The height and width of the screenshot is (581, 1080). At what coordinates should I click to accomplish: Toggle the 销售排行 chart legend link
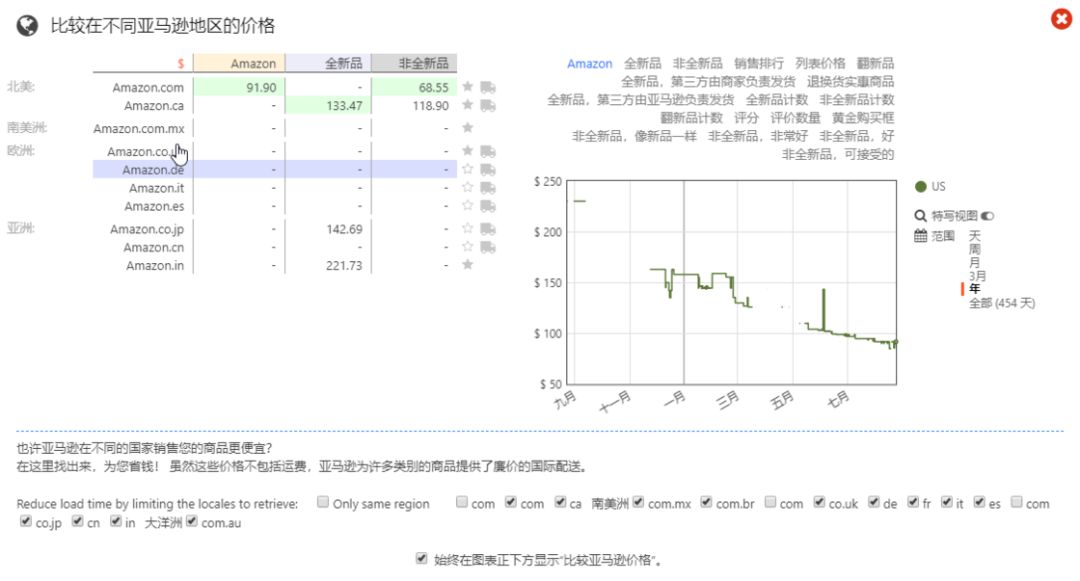tap(758, 63)
